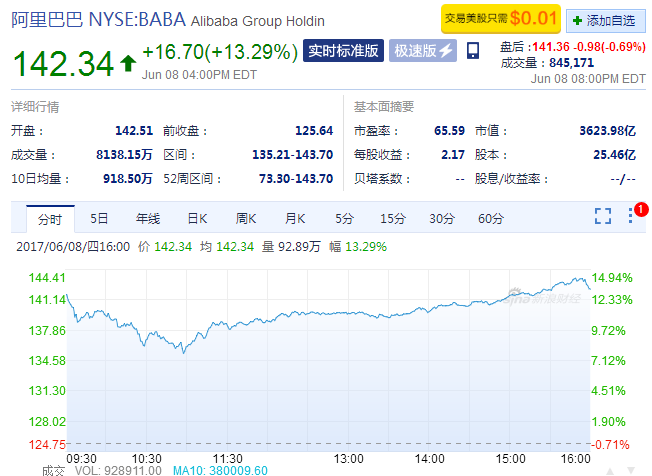652x476 pixels.
Task: Open the 交易美股只需 $0.01 promo banner
Action: (x=501, y=19)
